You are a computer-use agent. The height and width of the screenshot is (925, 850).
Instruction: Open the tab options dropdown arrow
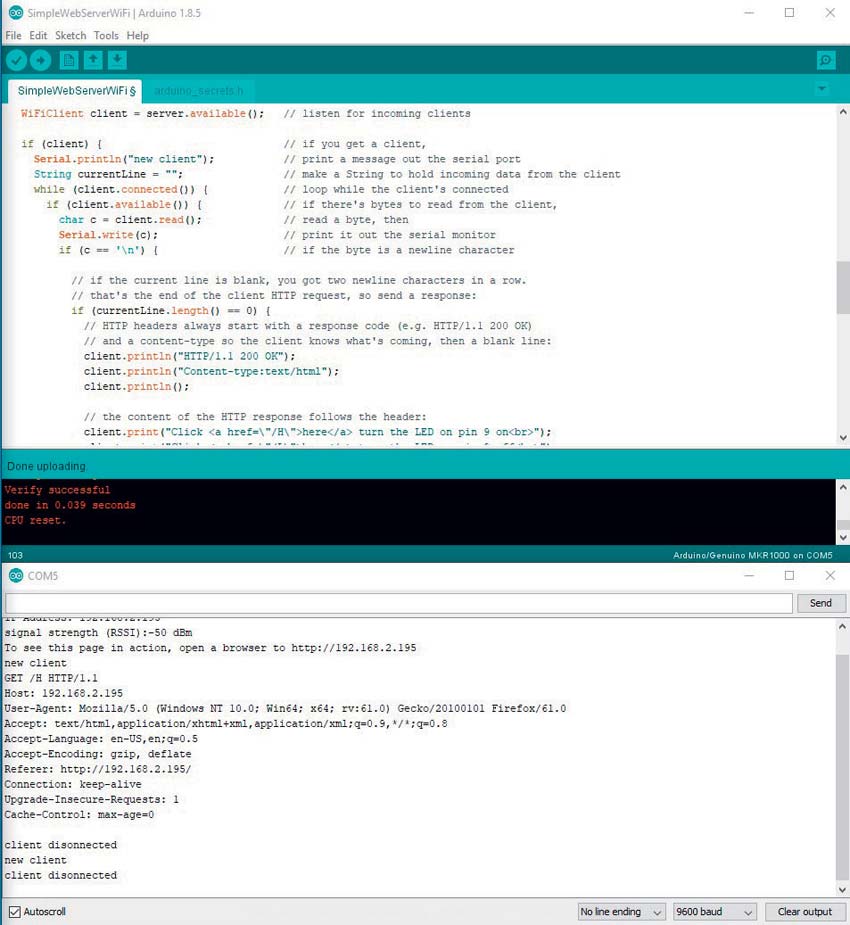point(822,89)
